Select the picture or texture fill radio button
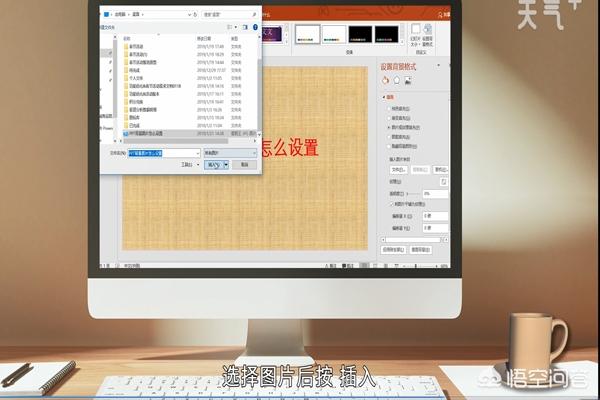 [x=389, y=127]
